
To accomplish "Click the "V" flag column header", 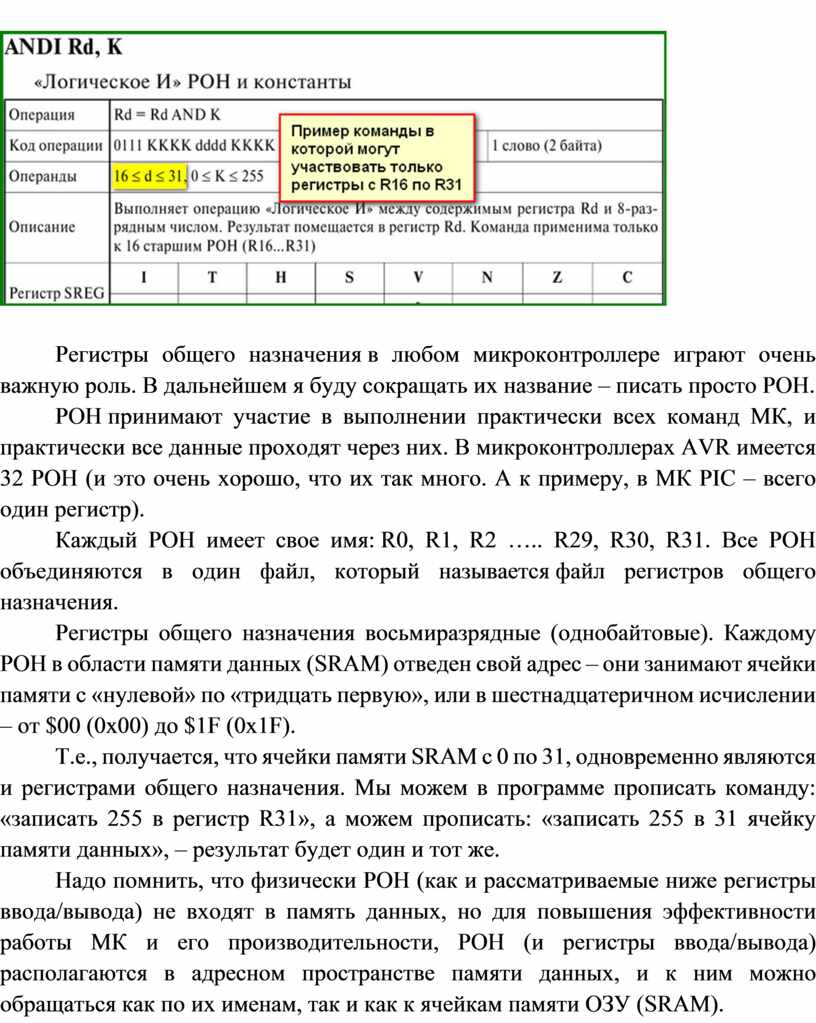I will tap(418, 278).
